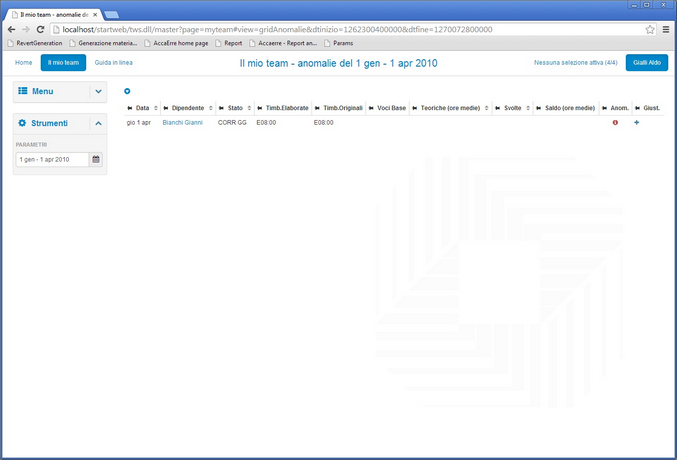Viewport: 677px width, 460px height.
Task: Open the Gialli Aldo user button
Action: click(x=647, y=63)
